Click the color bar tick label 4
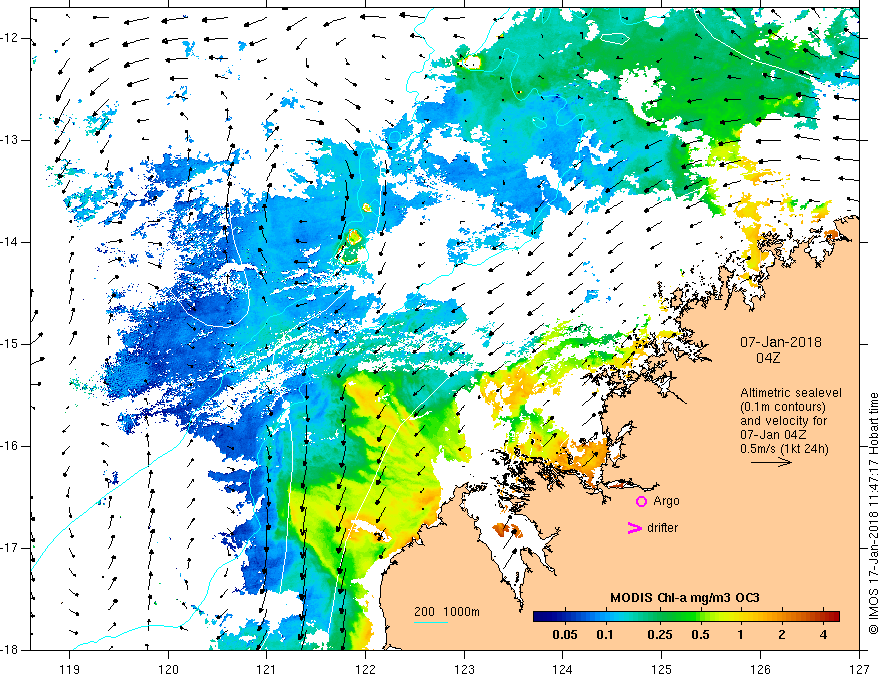 (823, 635)
